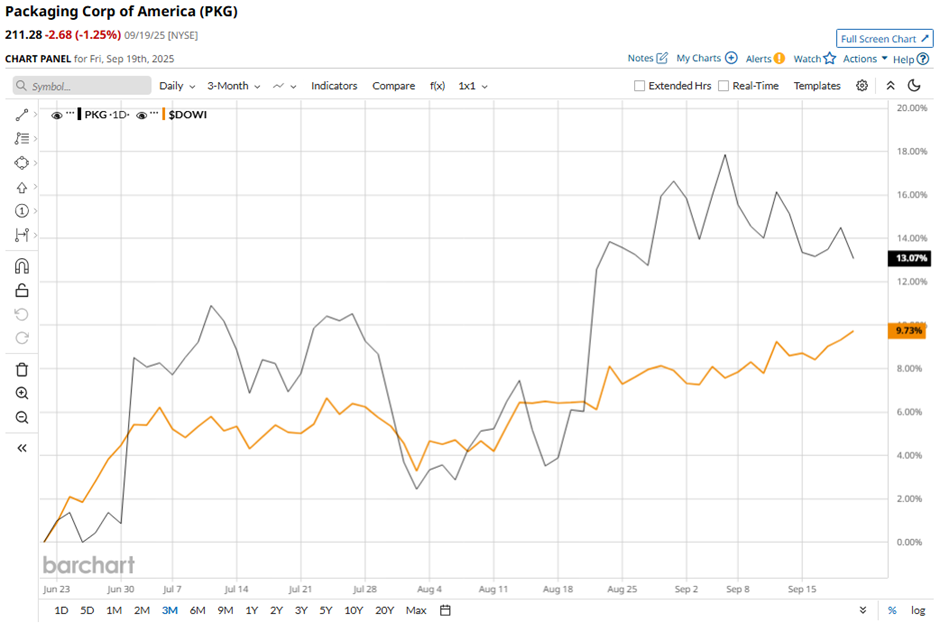Open the Templates menu

817,86
